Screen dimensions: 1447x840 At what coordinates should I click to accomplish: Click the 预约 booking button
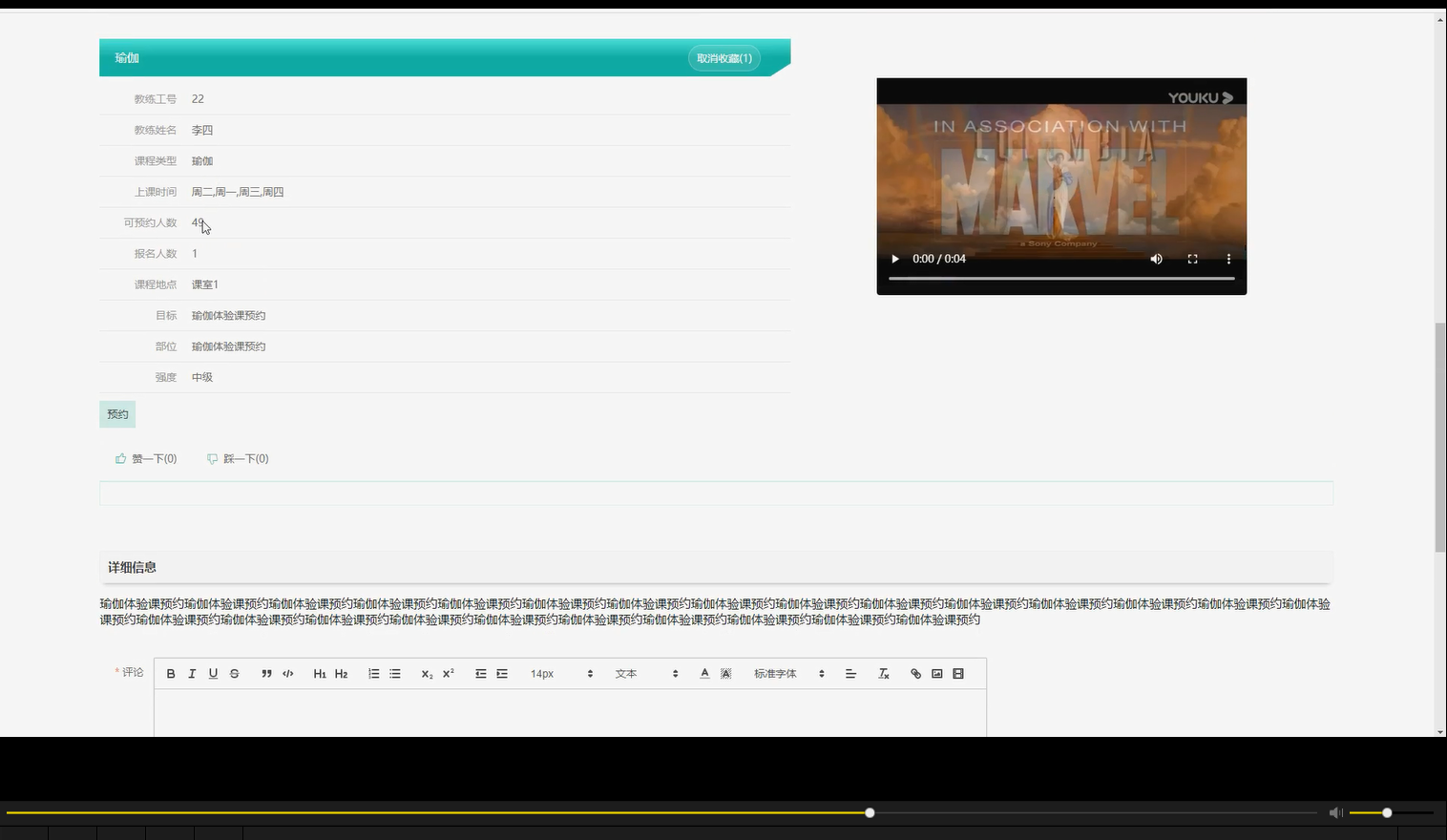pyautogui.click(x=117, y=414)
